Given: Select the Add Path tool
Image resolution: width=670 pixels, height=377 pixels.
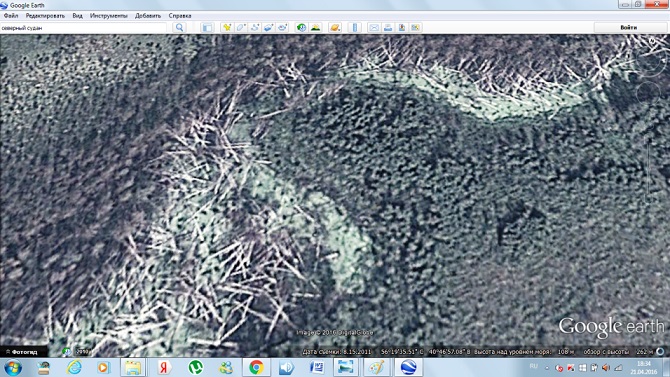Looking at the screenshot, I should [255, 27].
